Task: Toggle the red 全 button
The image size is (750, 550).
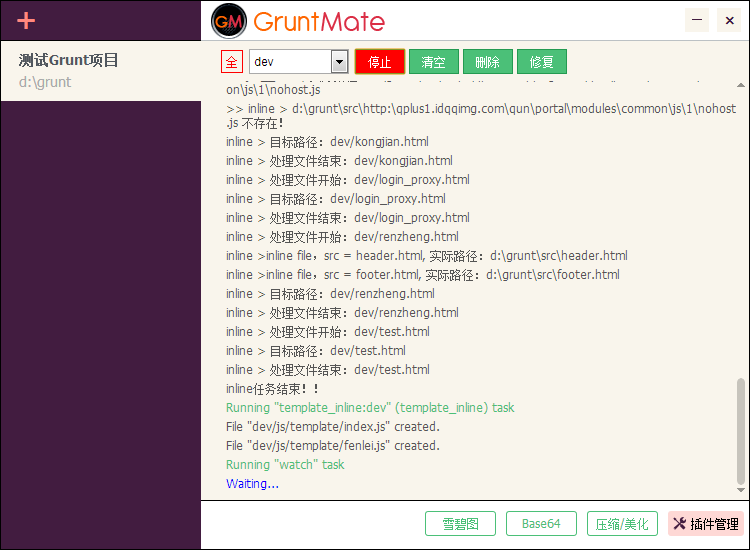Action: (x=232, y=62)
